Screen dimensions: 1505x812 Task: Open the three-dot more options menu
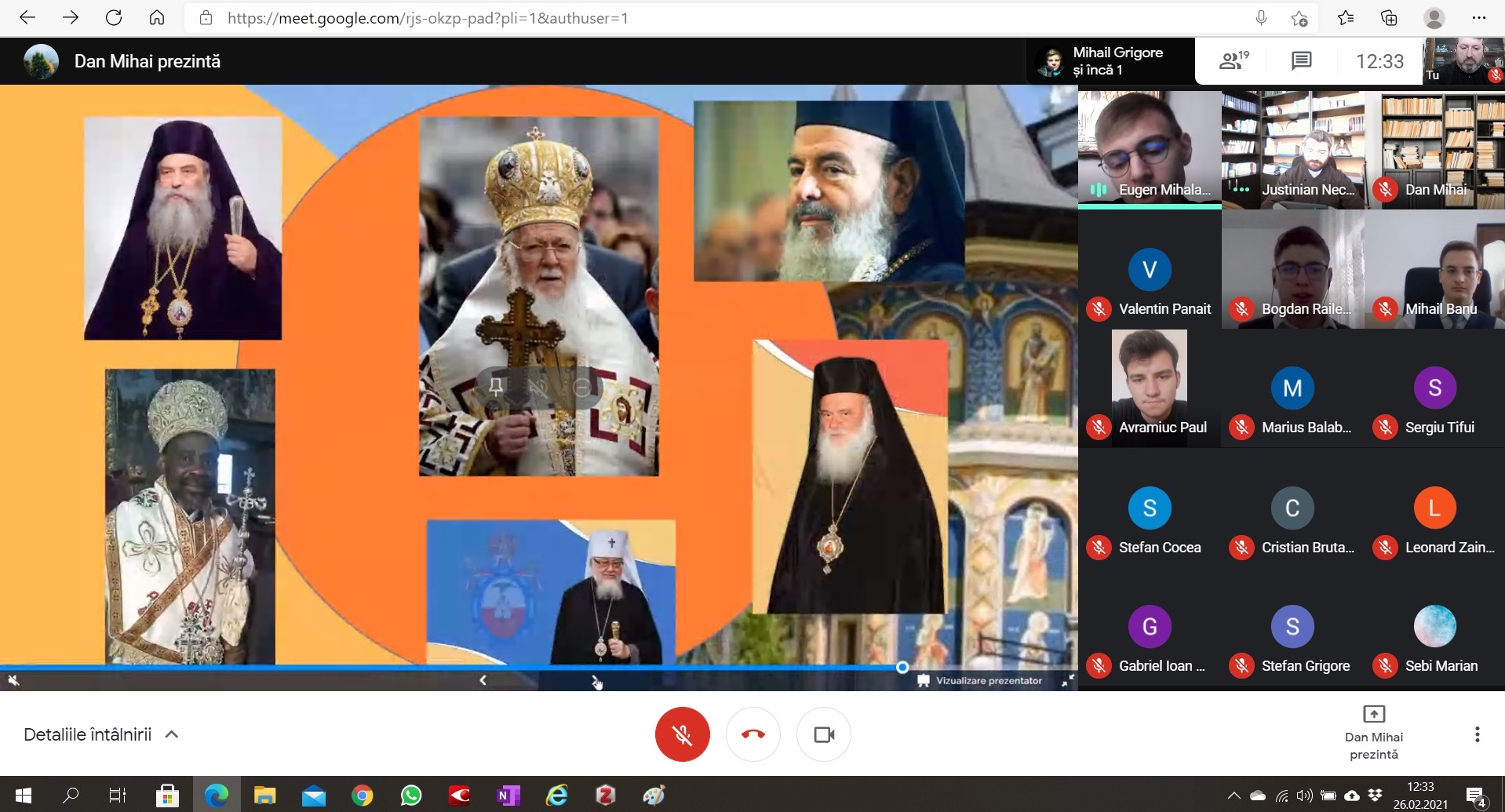[x=1477, y=734]
